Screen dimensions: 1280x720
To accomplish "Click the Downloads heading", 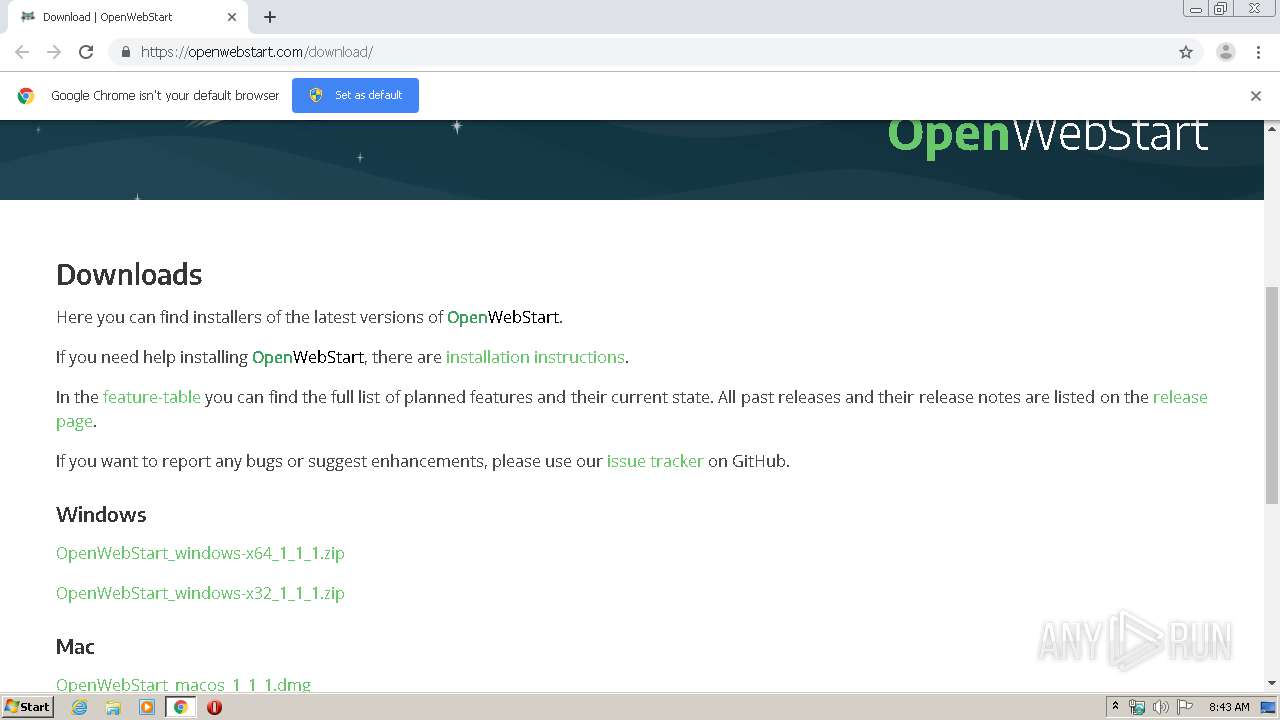I will point(129,274).
